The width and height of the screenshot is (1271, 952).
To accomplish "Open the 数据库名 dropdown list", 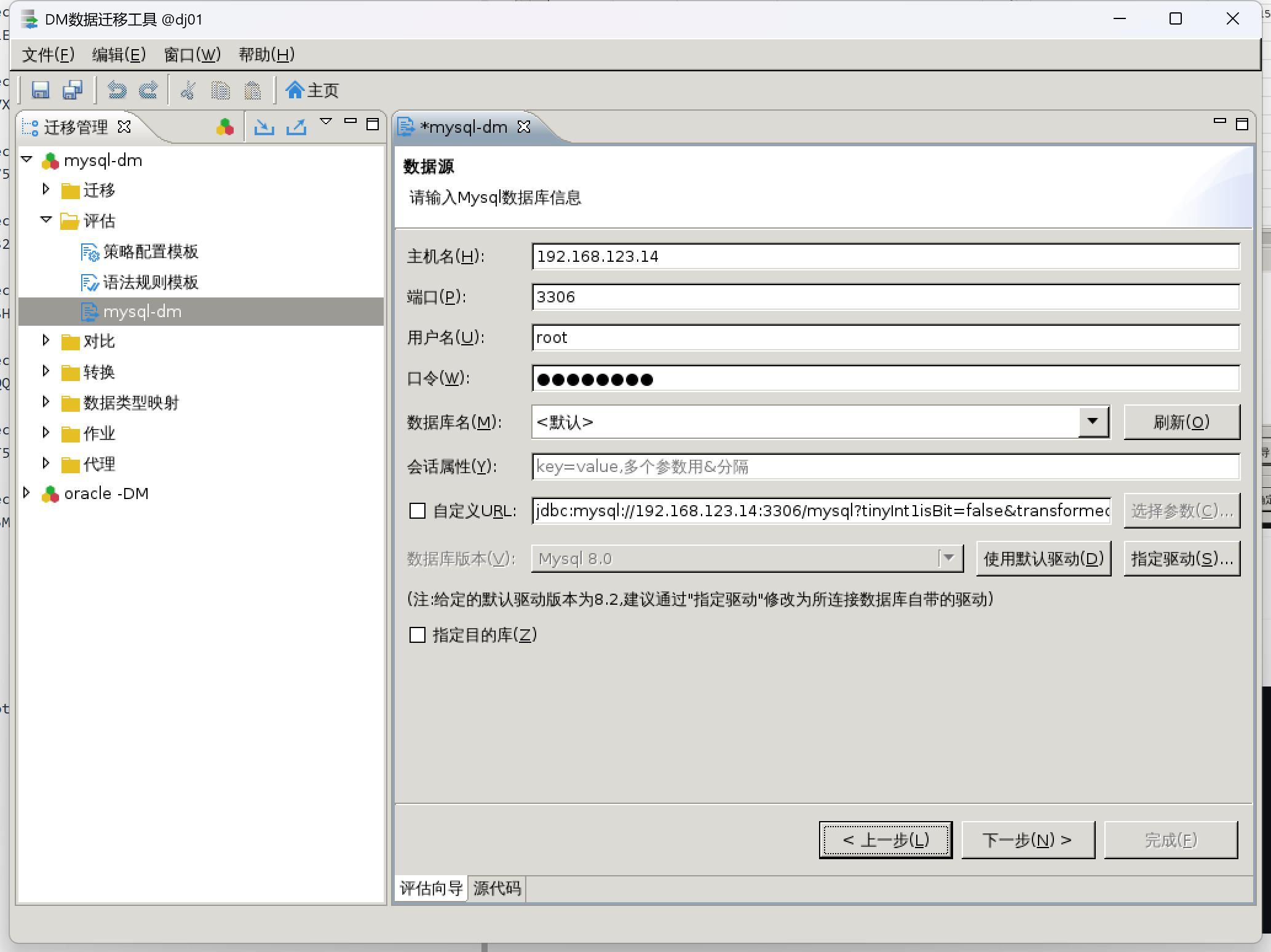I will 1093,422.
